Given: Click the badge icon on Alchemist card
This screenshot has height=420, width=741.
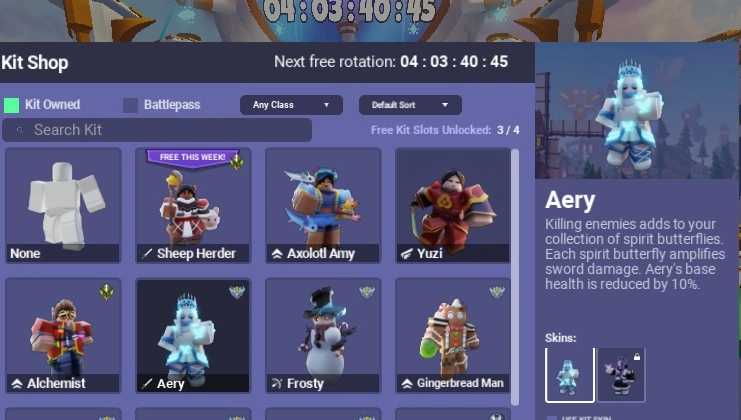Looking at the screenshot, I should coord(107,292).
